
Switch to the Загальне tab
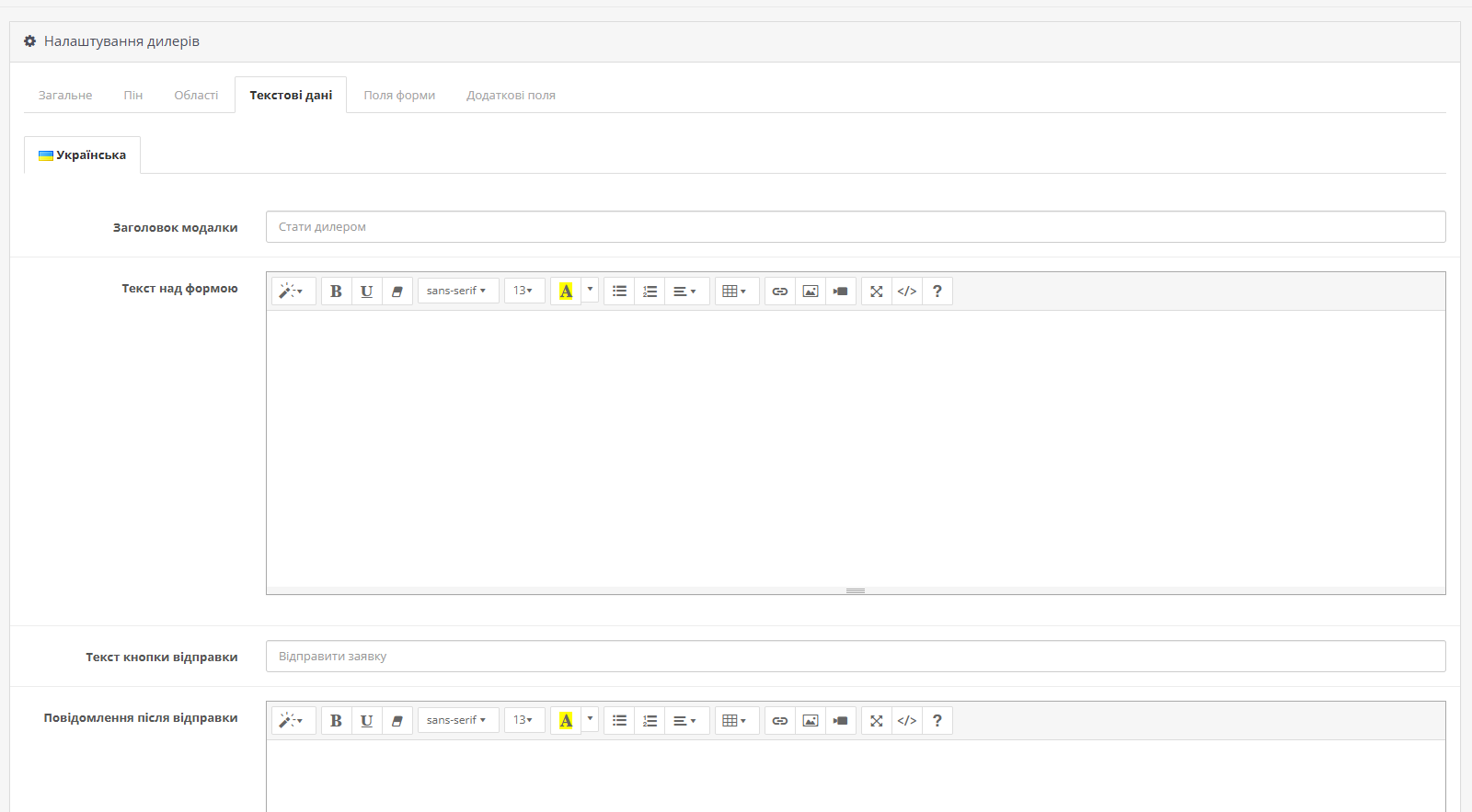pos(65,95)
